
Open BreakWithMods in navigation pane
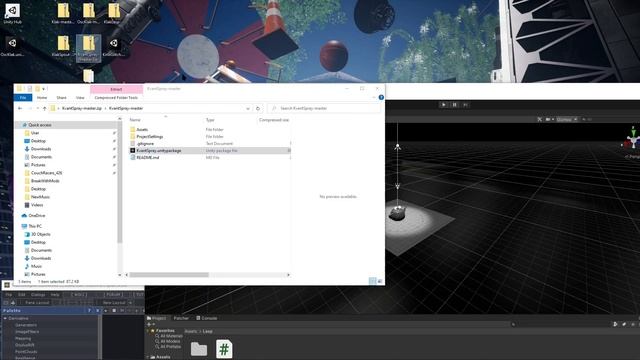pyautogui.click(x=45, y=181)
